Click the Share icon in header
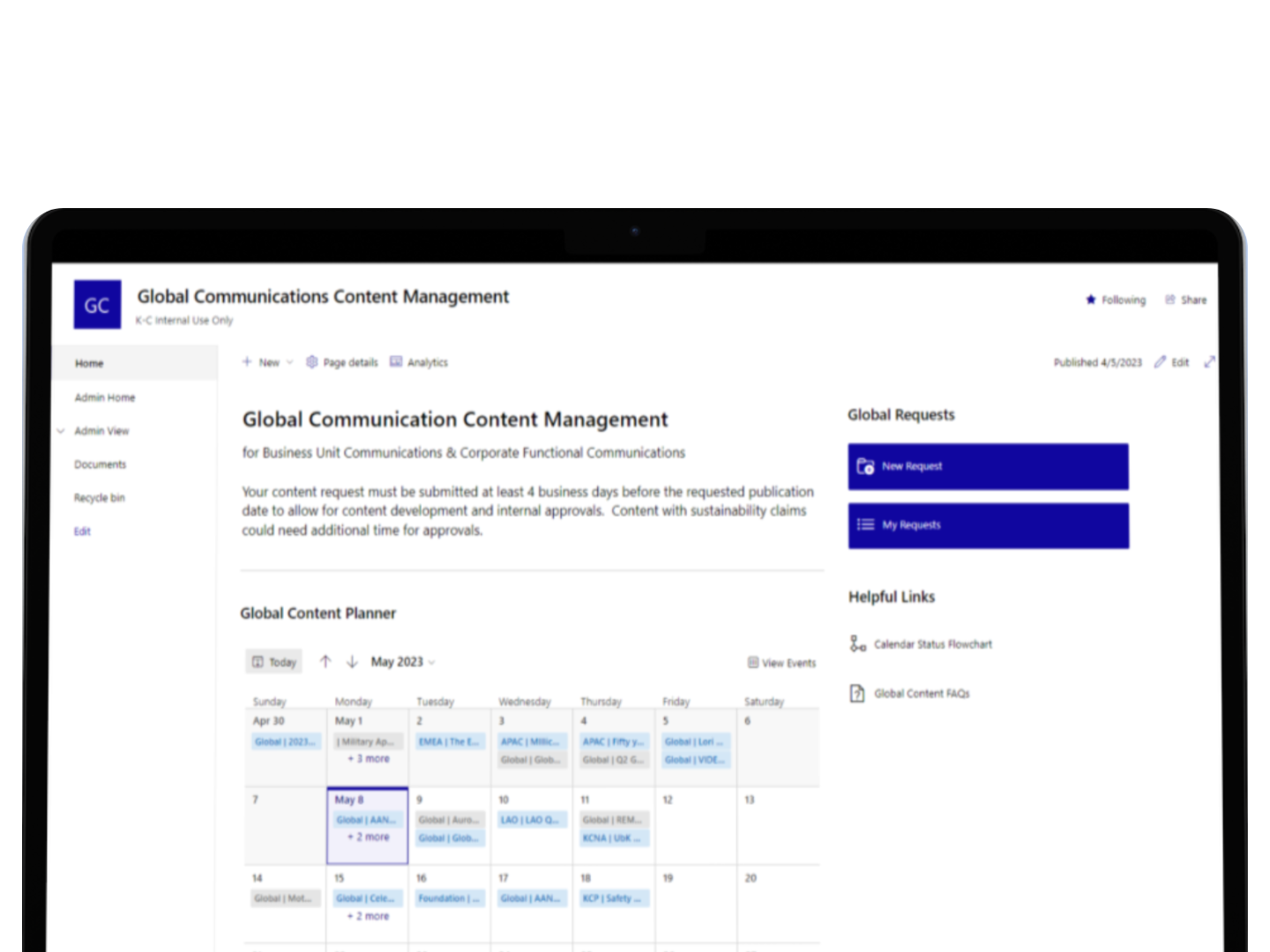The width and height of the screenshot is (1270, 952). pyautogui.click(x=1170, y=300)
